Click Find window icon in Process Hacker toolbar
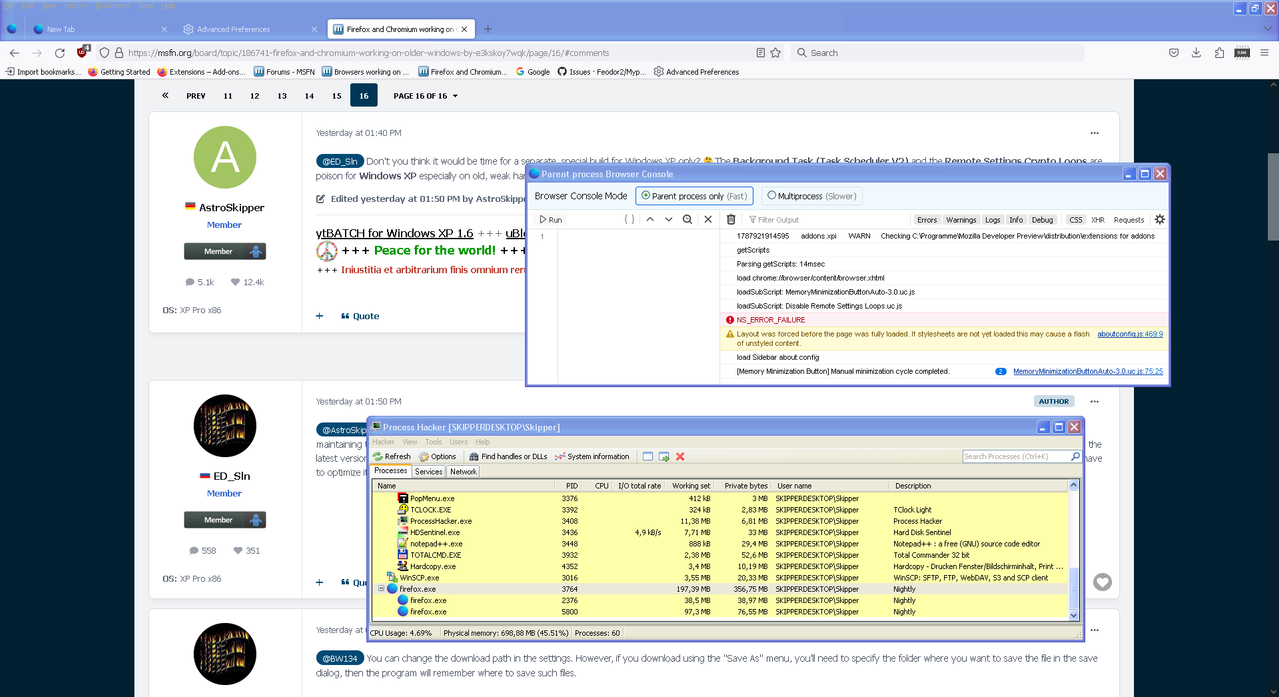 pyautogui.click(x=648, y=456)
